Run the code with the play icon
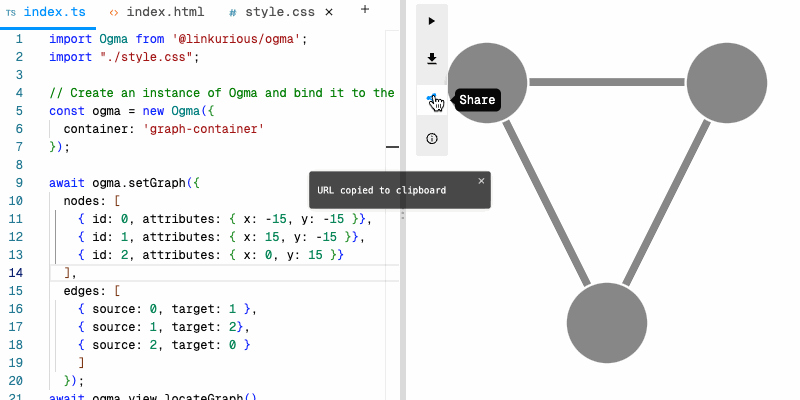800x400 pixels. coord(432,21)
